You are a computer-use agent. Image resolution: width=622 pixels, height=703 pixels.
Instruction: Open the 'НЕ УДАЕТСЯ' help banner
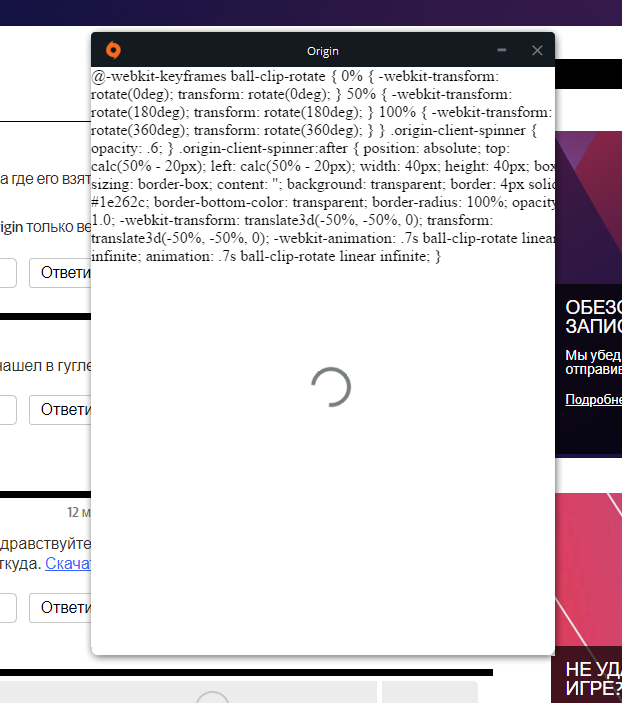[592, 679]
